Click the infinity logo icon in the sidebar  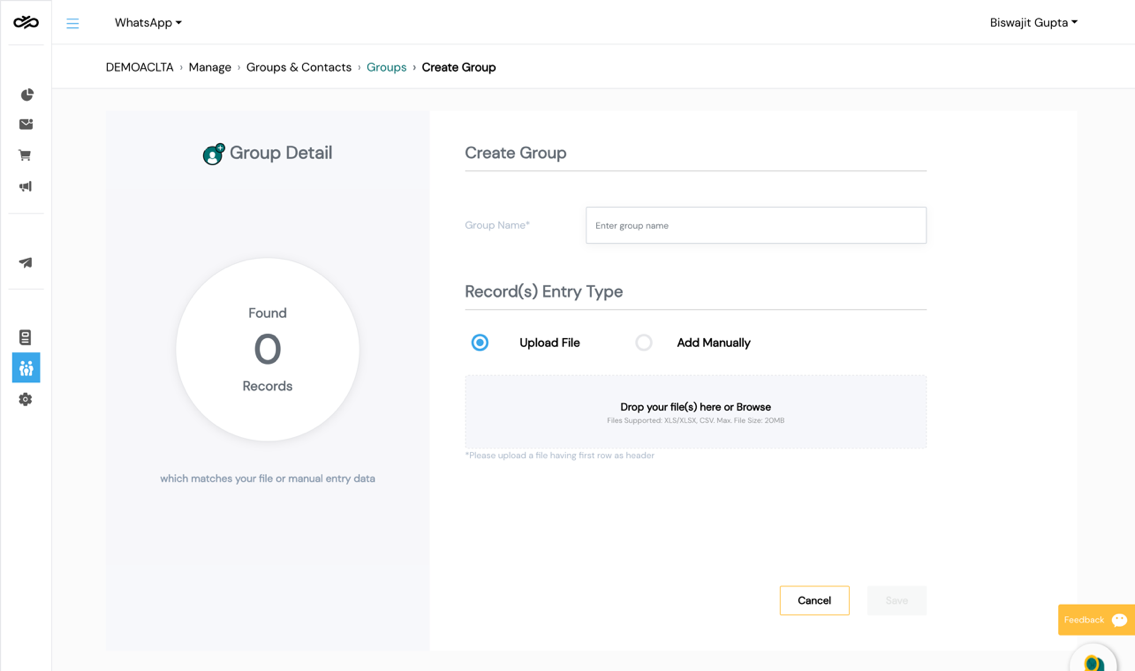(26, 22)
